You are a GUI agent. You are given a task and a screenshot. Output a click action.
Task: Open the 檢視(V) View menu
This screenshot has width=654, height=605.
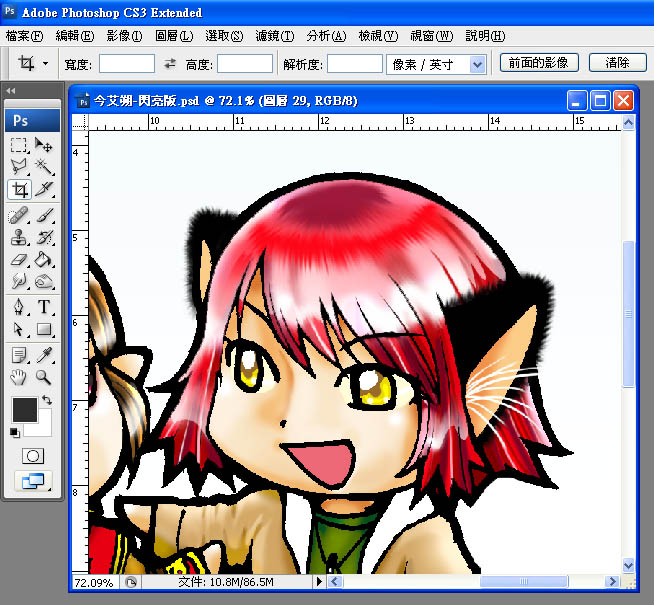[378, 36]
